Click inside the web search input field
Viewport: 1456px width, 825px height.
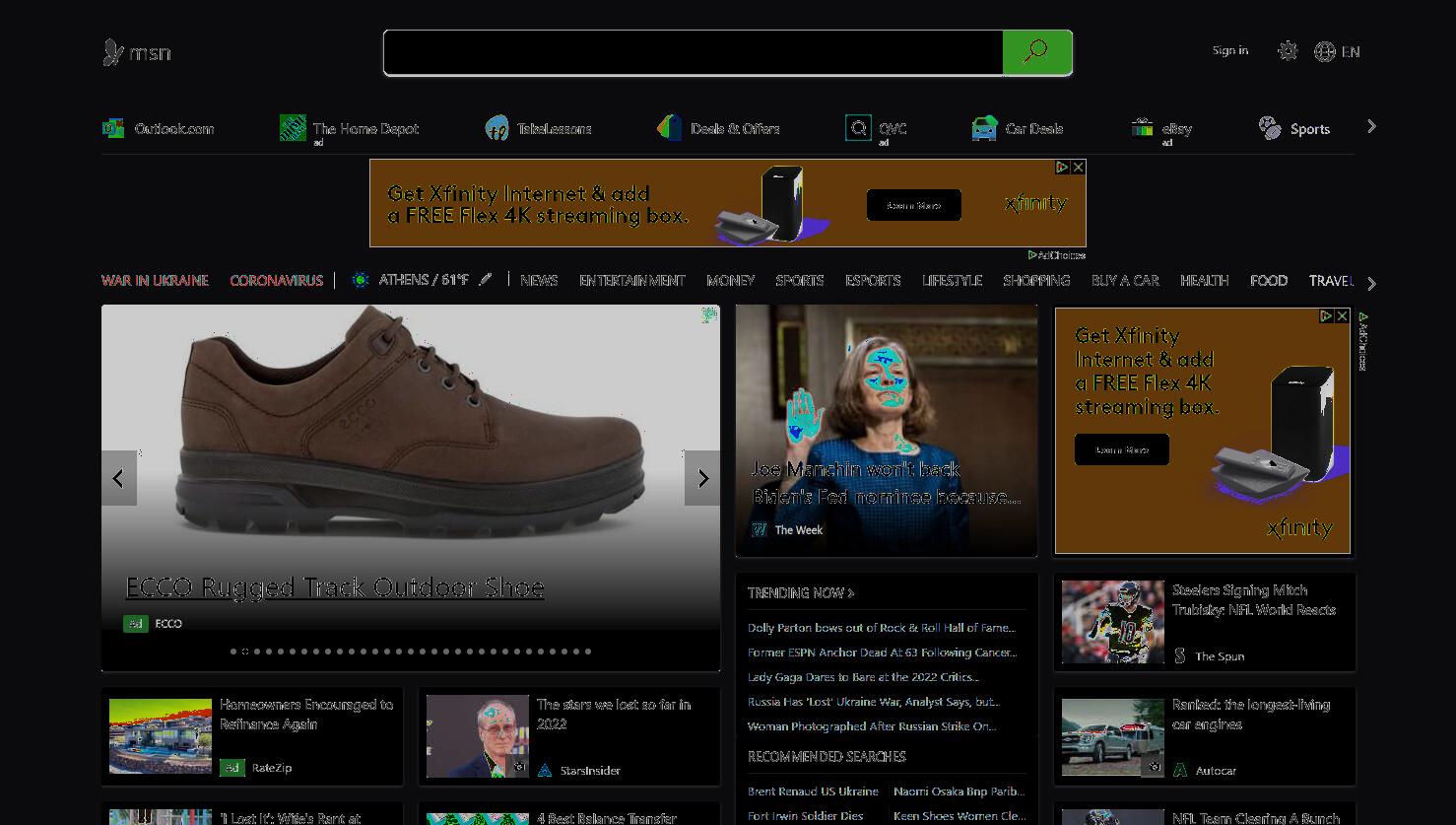694,52
